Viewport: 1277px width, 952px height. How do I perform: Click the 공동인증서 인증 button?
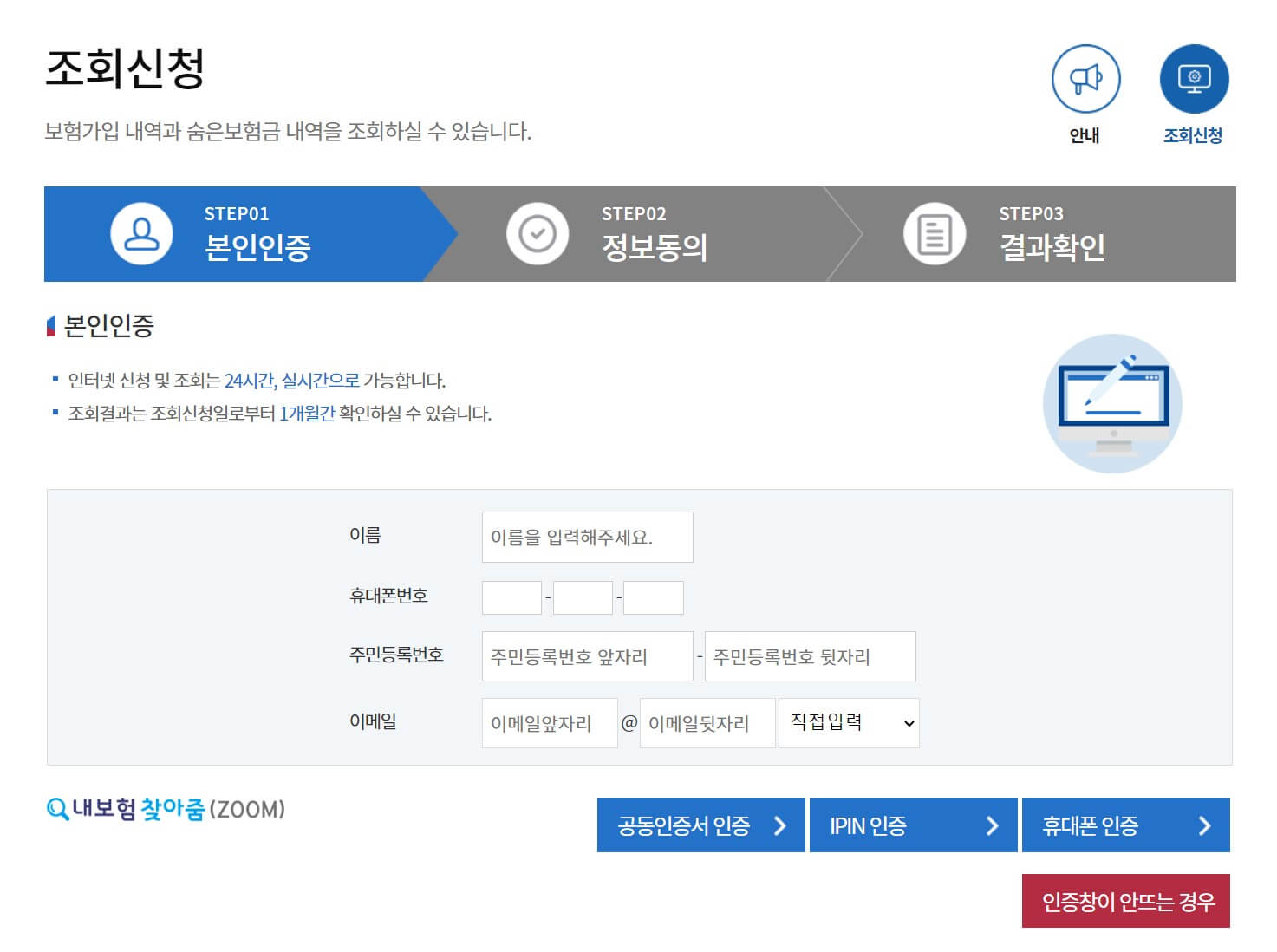click(x=700, y=825)
